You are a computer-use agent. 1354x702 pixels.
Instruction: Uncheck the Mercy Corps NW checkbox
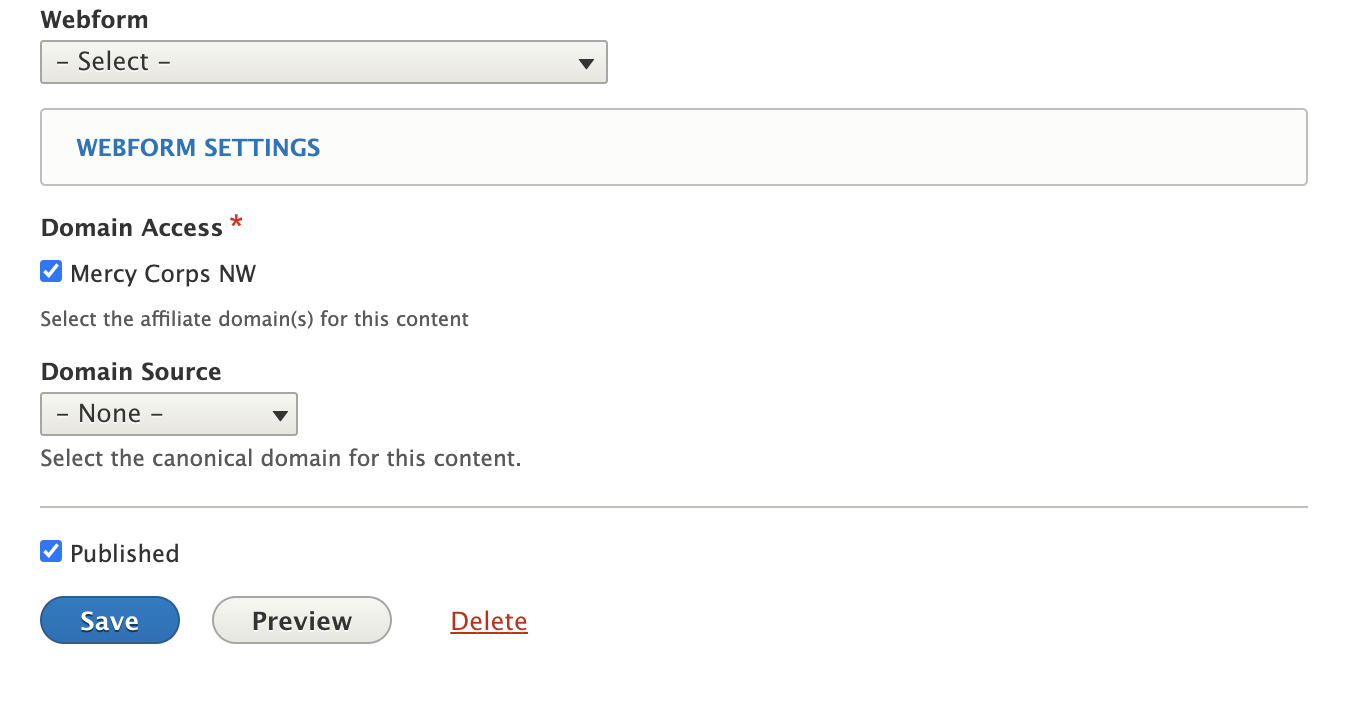pyautogui.click(x=51, y=271)
